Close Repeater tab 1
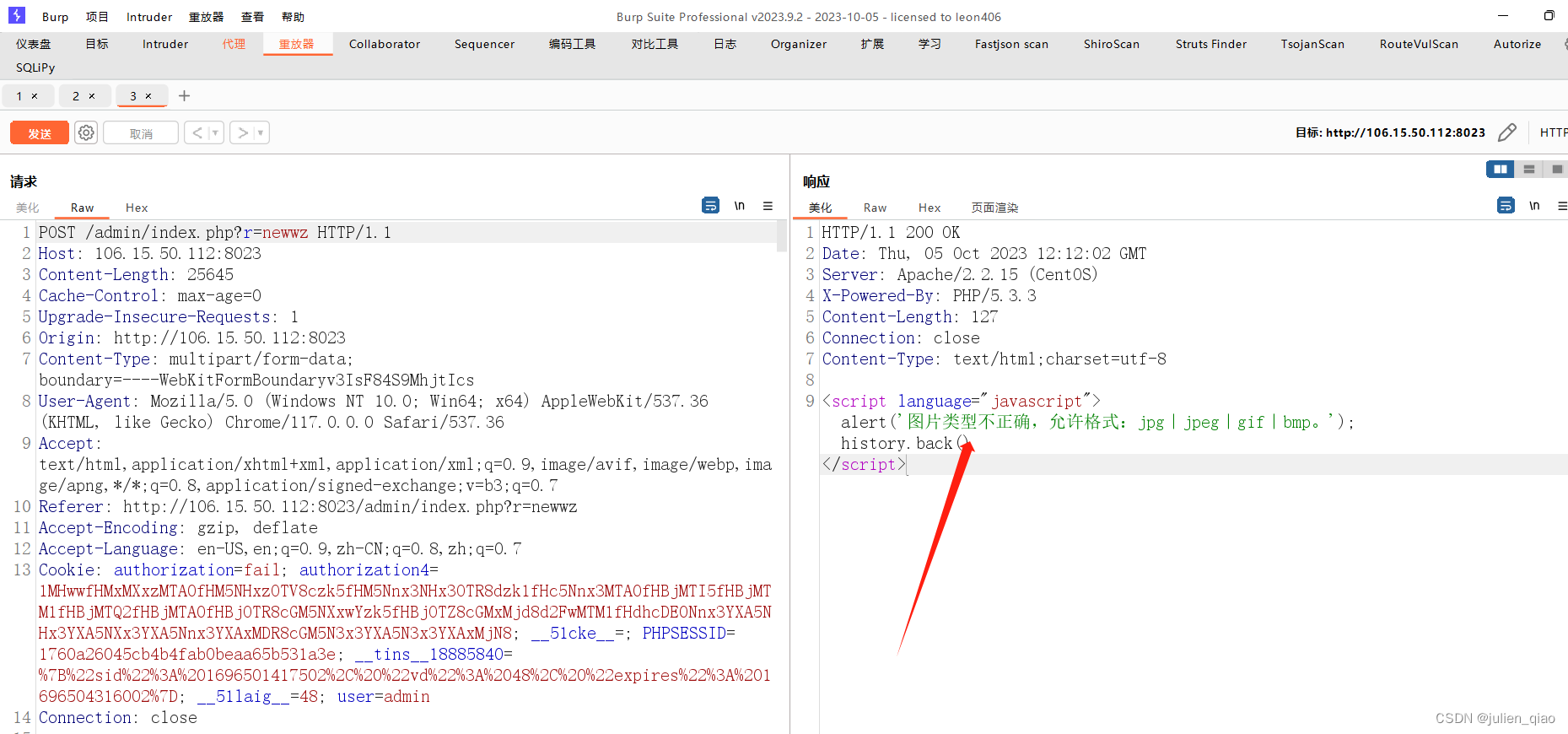The height and width of the screenshot is (734, 1568). point(35,96)
